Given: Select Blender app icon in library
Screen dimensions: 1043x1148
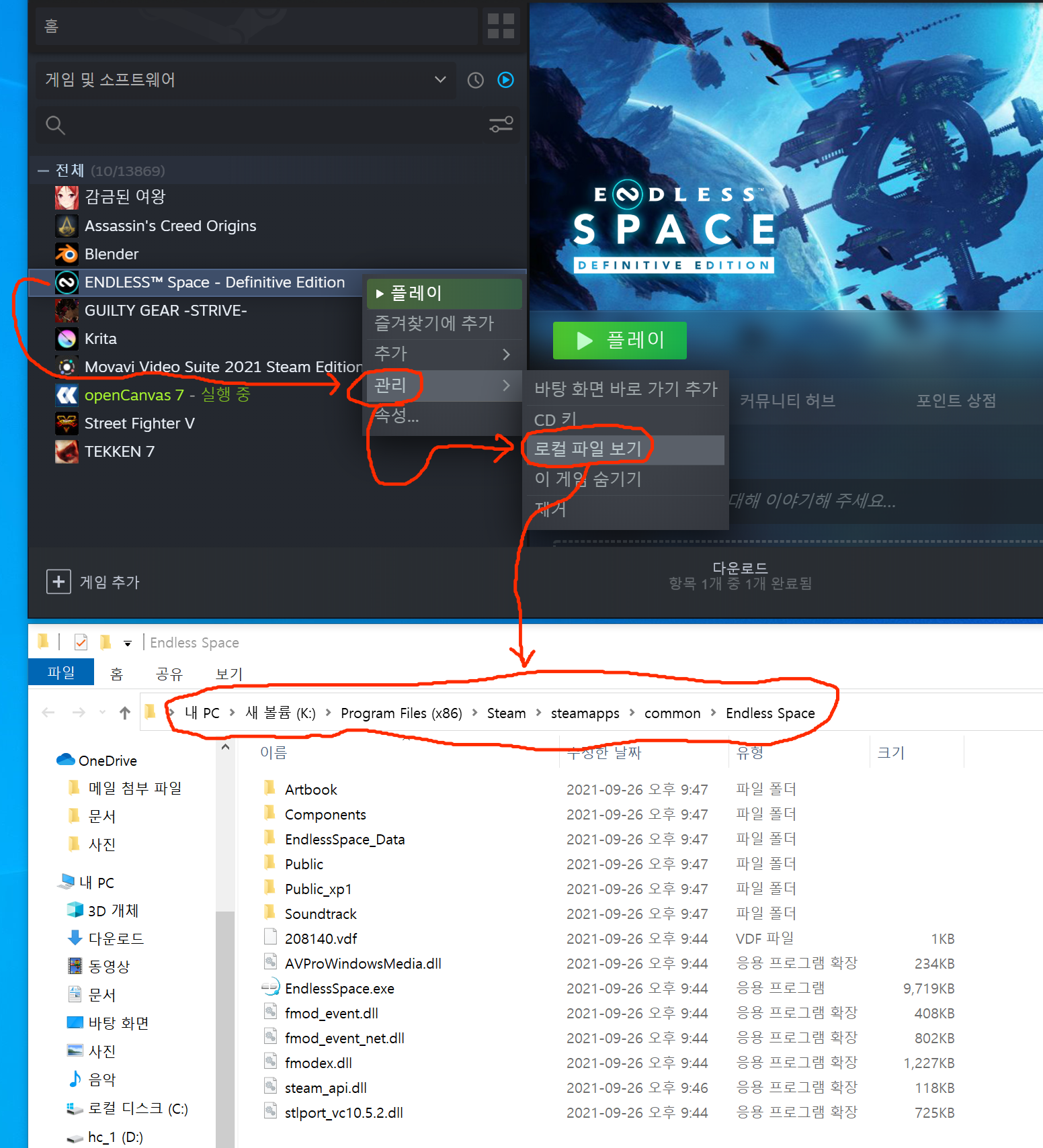Looking at the screenshot, I should point(67,254).
